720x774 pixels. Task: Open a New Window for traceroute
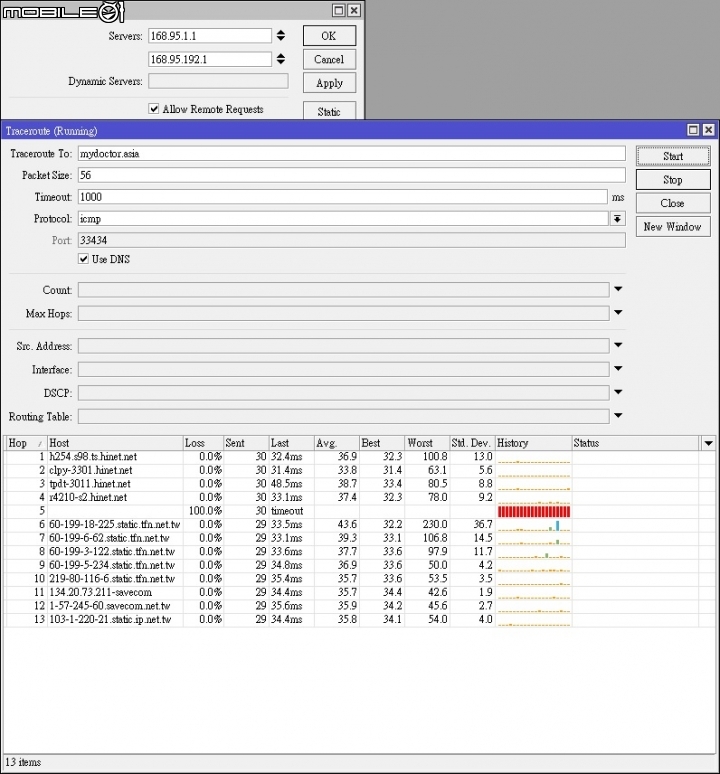pyautogui.click(x=673, y=227)
